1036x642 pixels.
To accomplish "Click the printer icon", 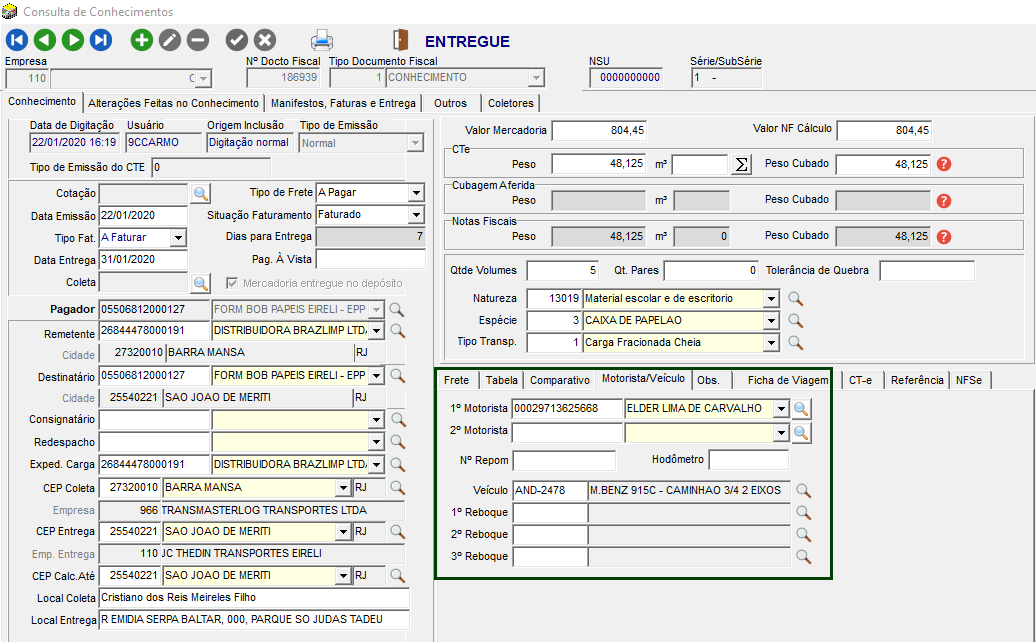I will click(322, 40).
